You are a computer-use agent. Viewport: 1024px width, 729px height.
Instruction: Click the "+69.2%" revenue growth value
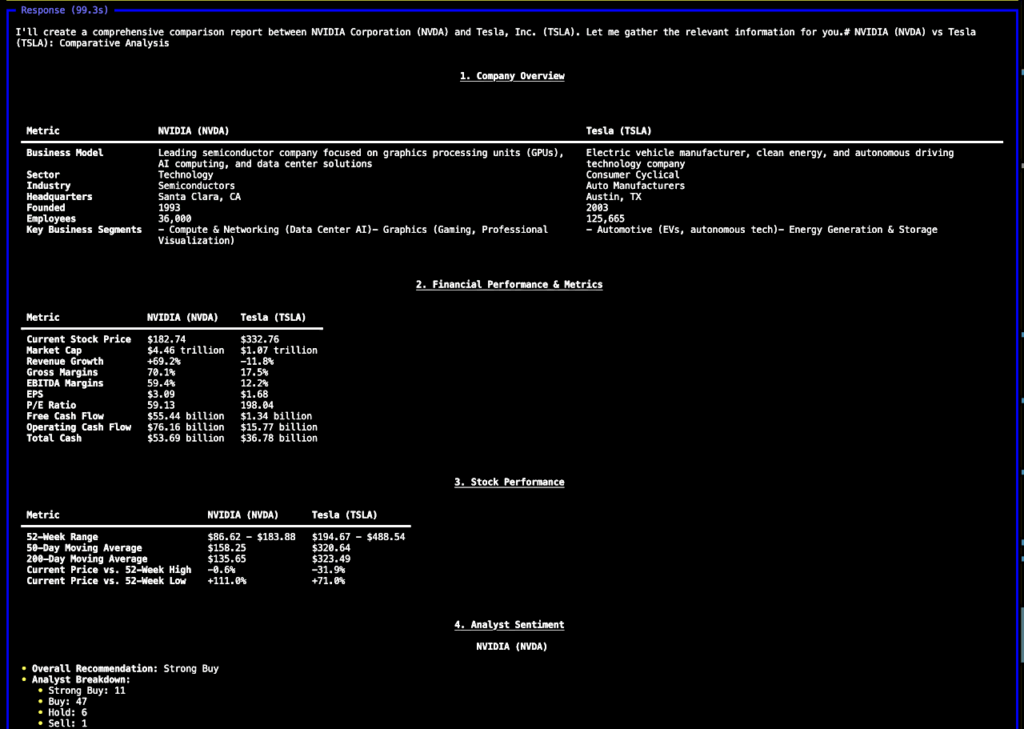coord(164,362)
